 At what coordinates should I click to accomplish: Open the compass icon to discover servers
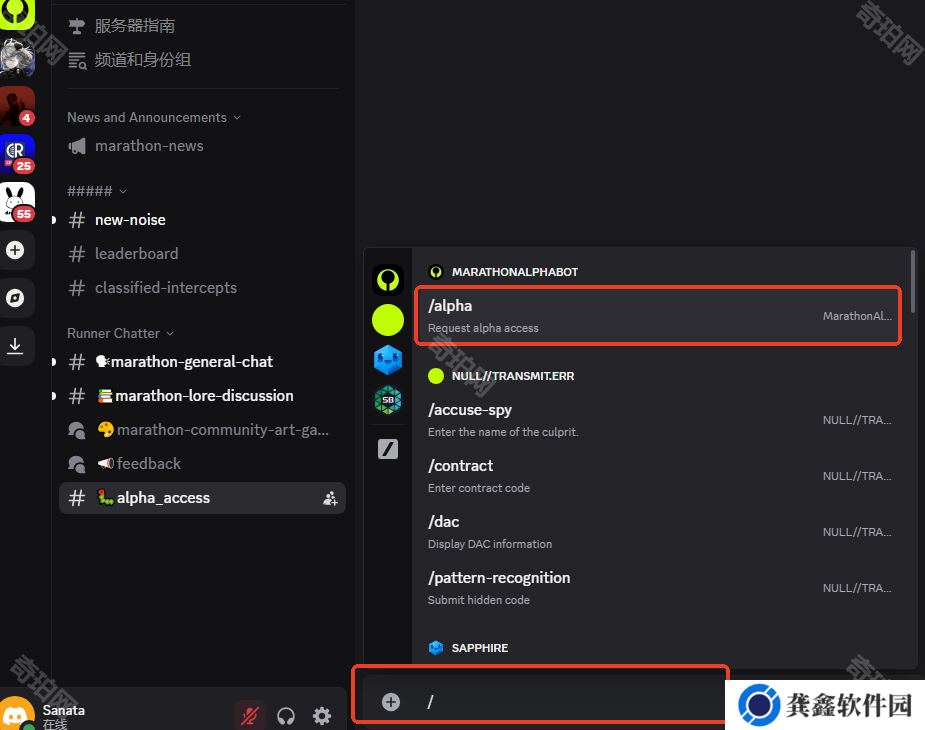[15, 298]
